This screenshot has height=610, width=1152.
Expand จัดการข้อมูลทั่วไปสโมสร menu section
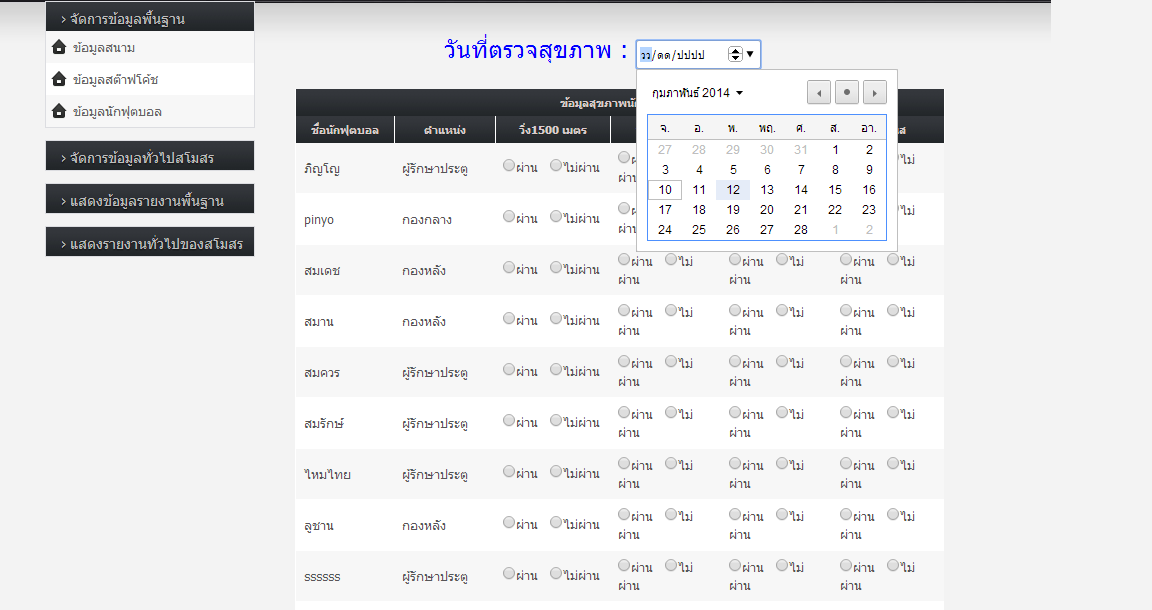(x=150, y=156)
